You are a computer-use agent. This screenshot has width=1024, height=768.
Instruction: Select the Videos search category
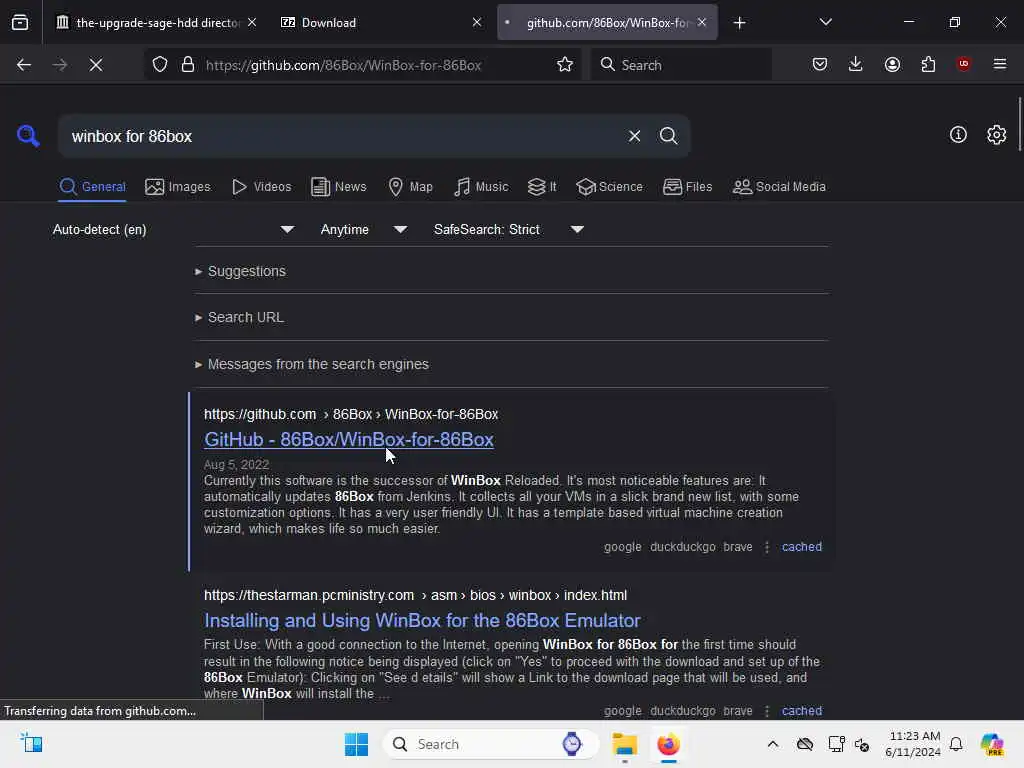tap(261, 187)
